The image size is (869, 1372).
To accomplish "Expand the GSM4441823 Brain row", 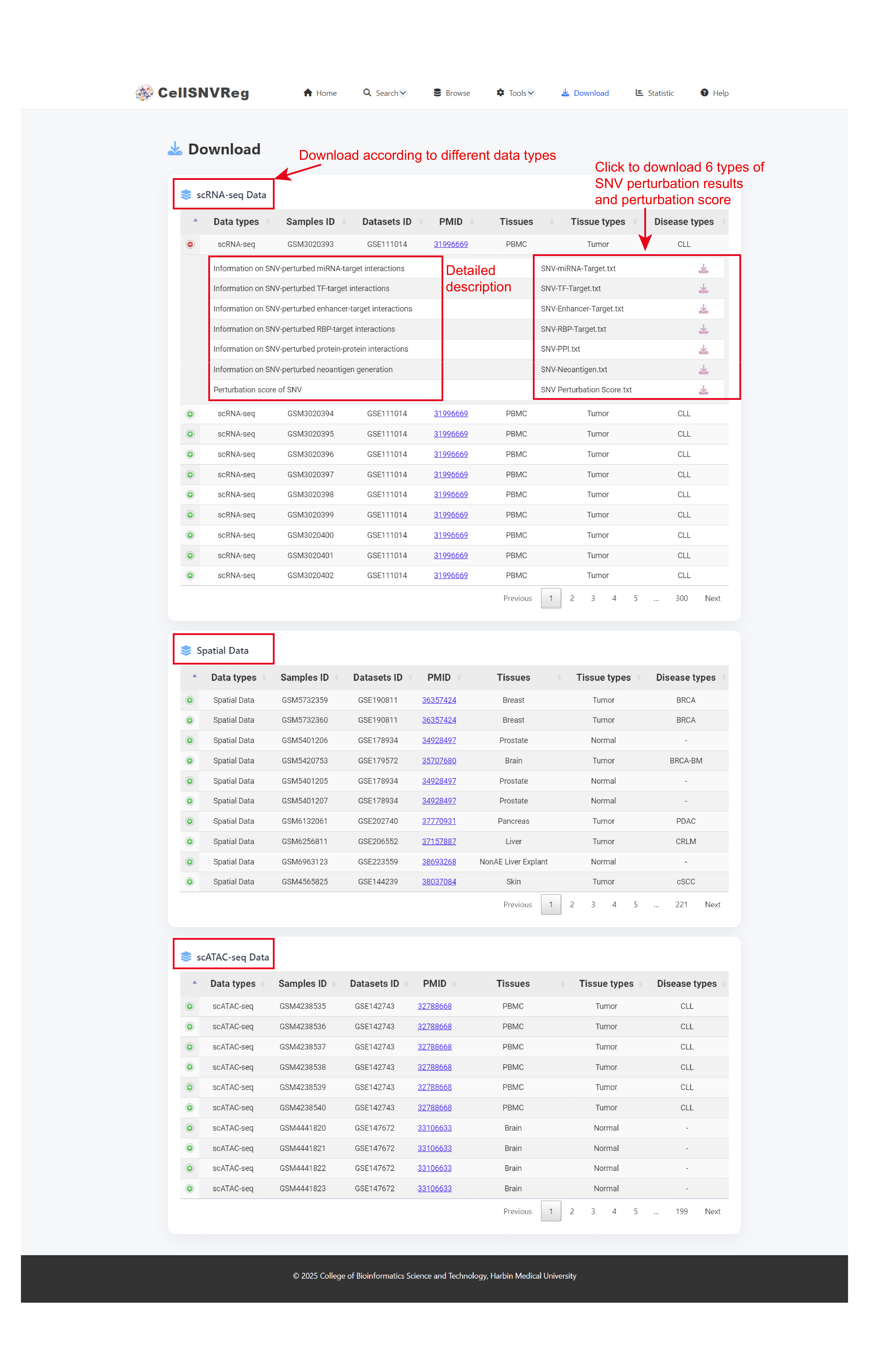I will (190, 1189).
